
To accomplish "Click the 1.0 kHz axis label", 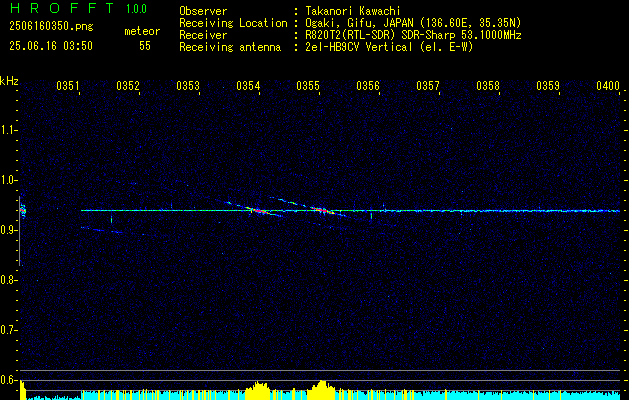I will [8, 180].
